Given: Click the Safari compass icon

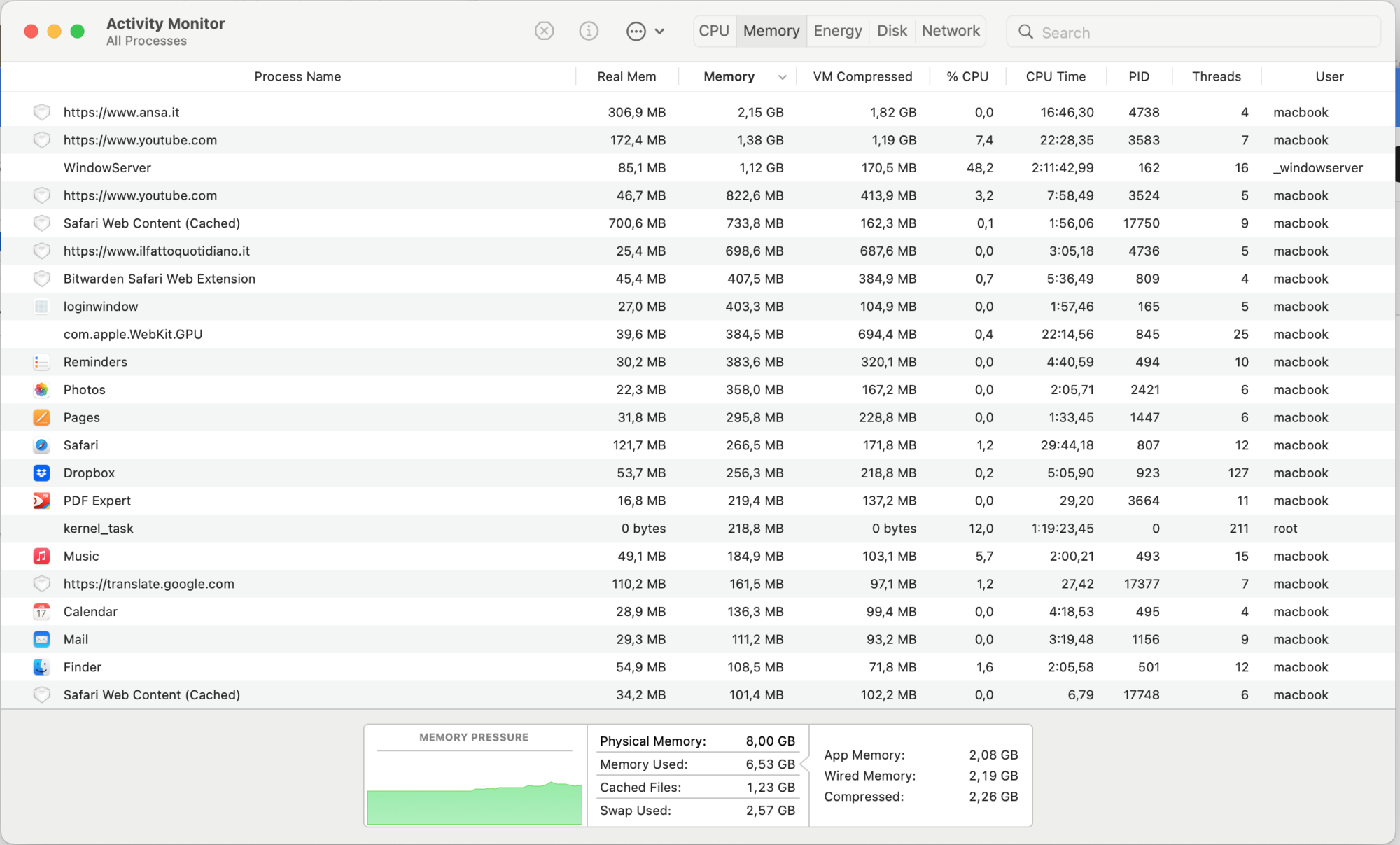Looking at the screenshot, I should (41, 445).
